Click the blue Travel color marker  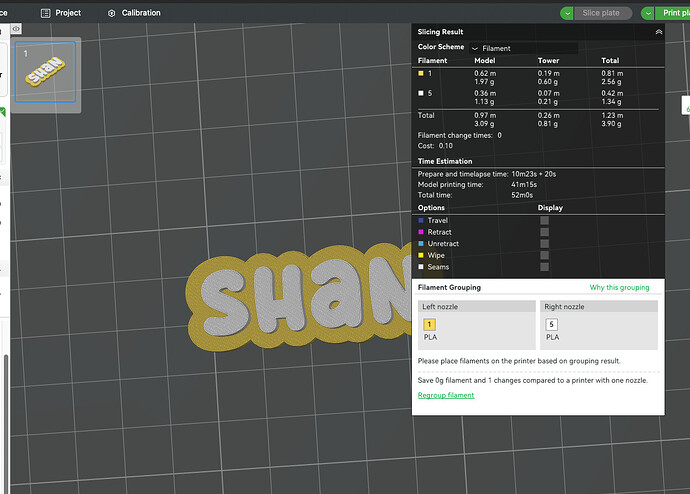pos(421,220)
